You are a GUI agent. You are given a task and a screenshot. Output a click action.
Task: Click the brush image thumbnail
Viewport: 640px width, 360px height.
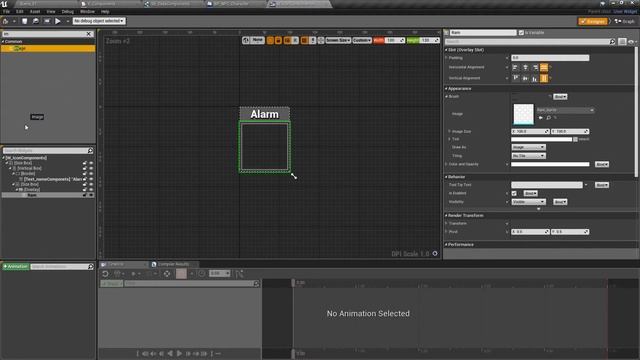tap(523, 114)
